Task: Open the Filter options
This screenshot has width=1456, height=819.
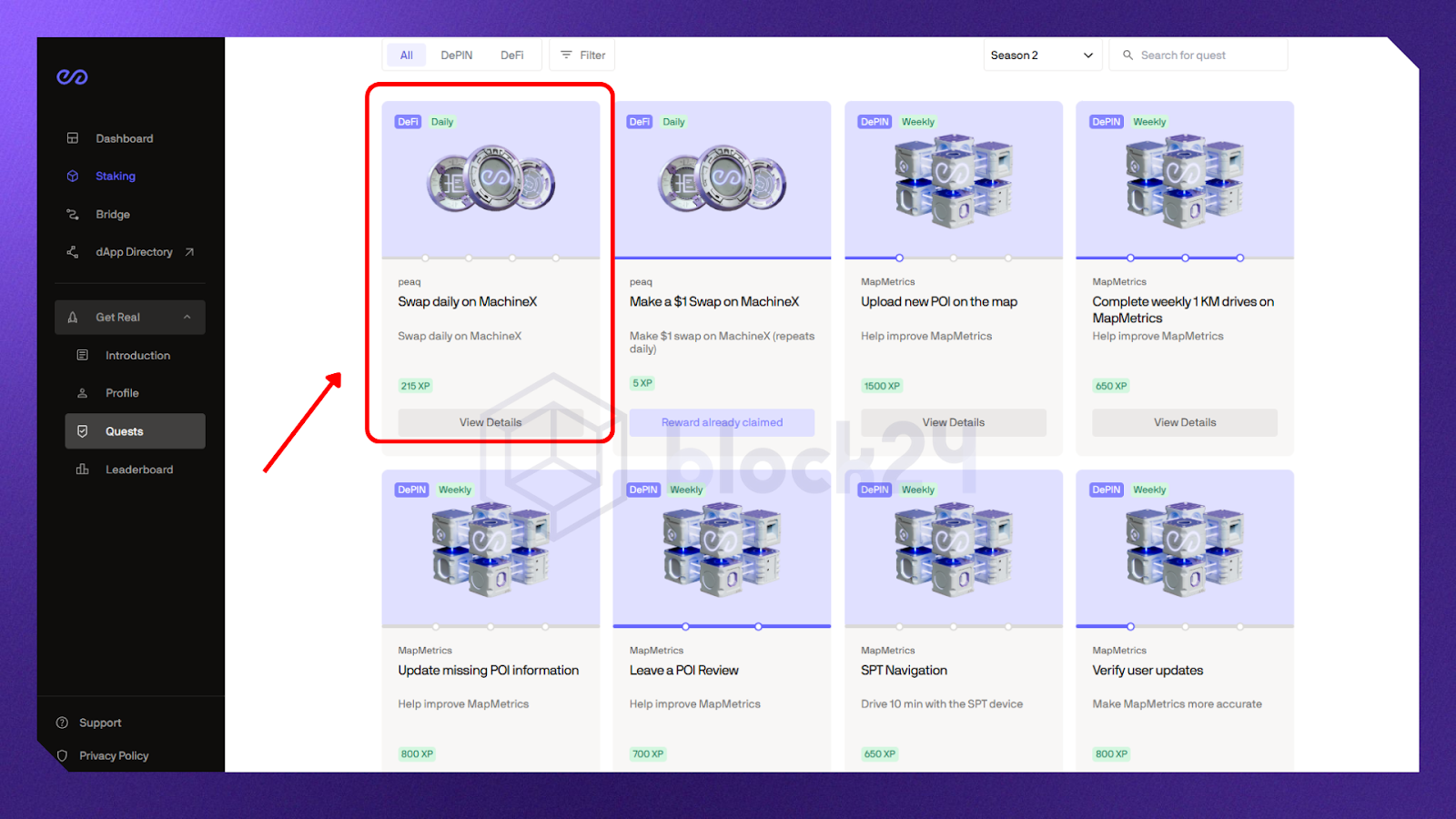Action: (x=582, y=56)
